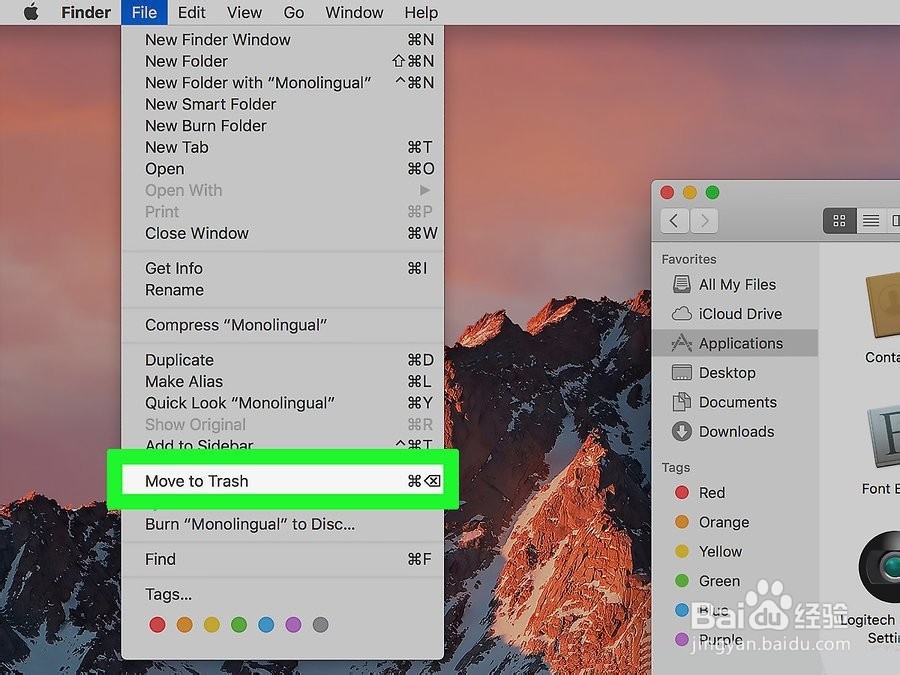
Task: Select Make Alias
Action: point(282,381)
